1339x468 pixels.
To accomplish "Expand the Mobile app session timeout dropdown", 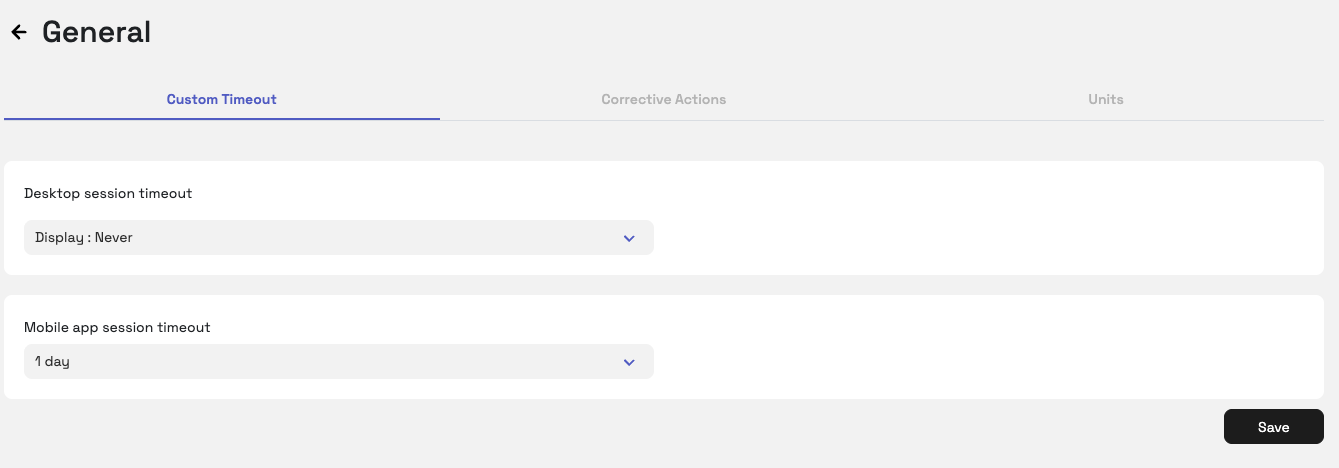I will (338, 362).
